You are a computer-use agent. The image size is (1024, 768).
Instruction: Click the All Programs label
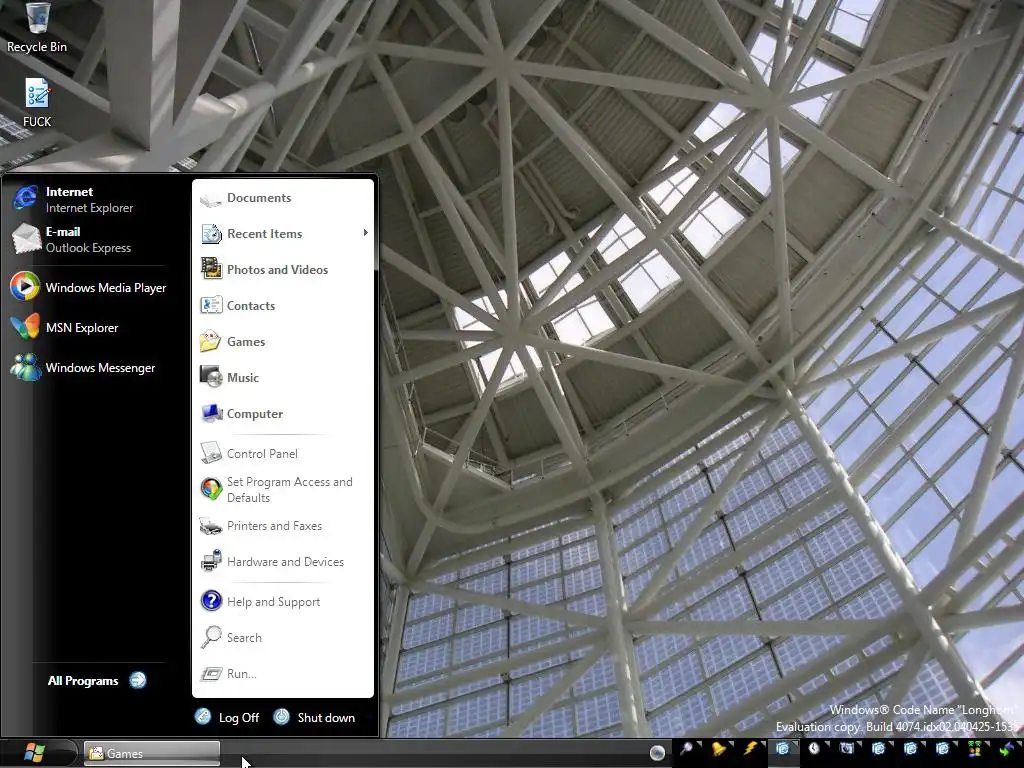(83, 680)
